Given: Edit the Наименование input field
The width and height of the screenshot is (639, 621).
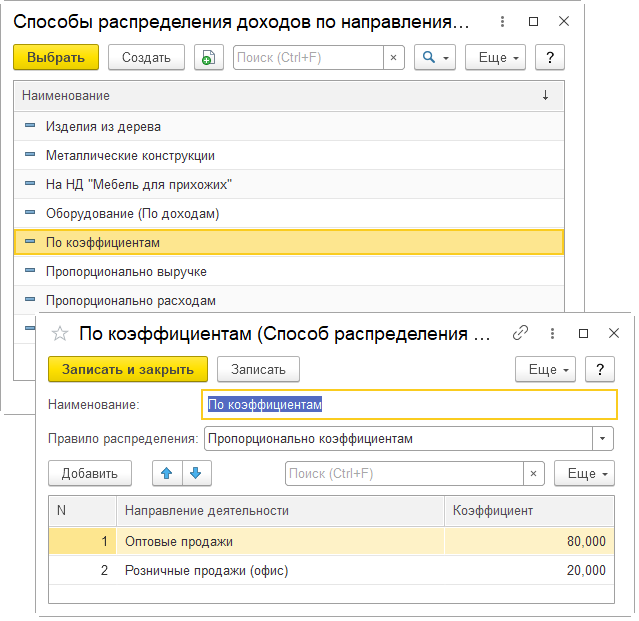Looking at the screenshot, I should tap(410, 405).
